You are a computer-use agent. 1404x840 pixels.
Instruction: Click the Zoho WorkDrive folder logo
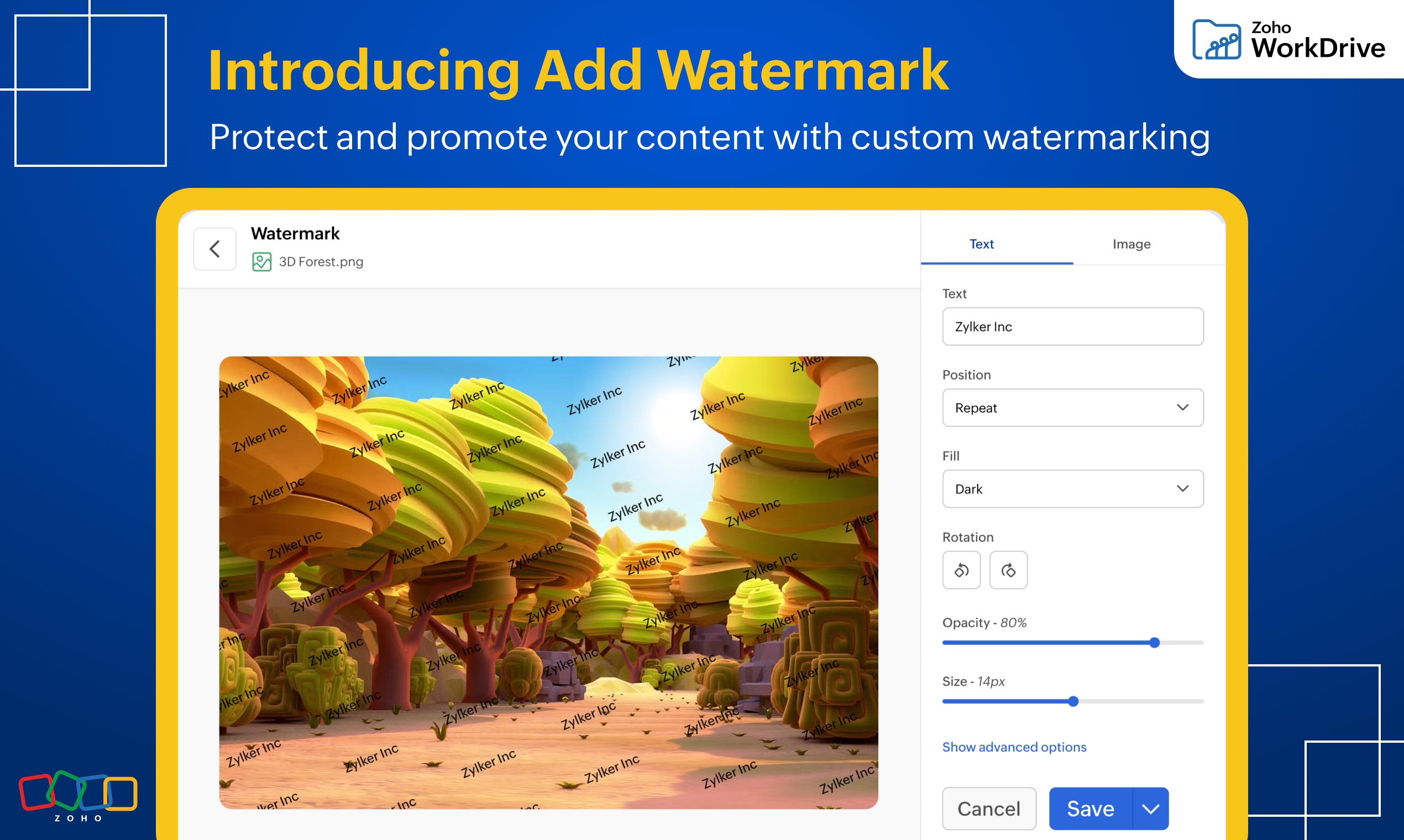[1216, 40]
